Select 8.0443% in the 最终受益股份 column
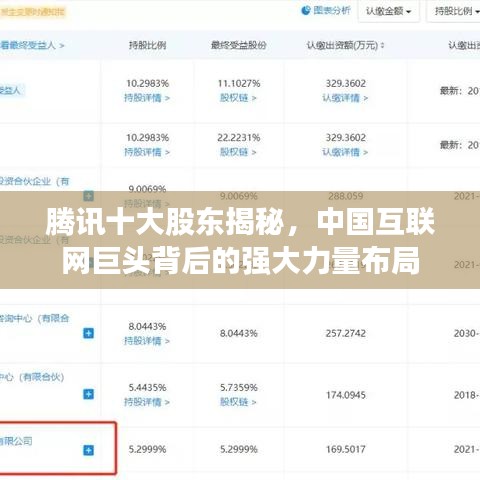The height and width of the screenshot is (480, 480). pyautogui.click(x=239, y=333)
